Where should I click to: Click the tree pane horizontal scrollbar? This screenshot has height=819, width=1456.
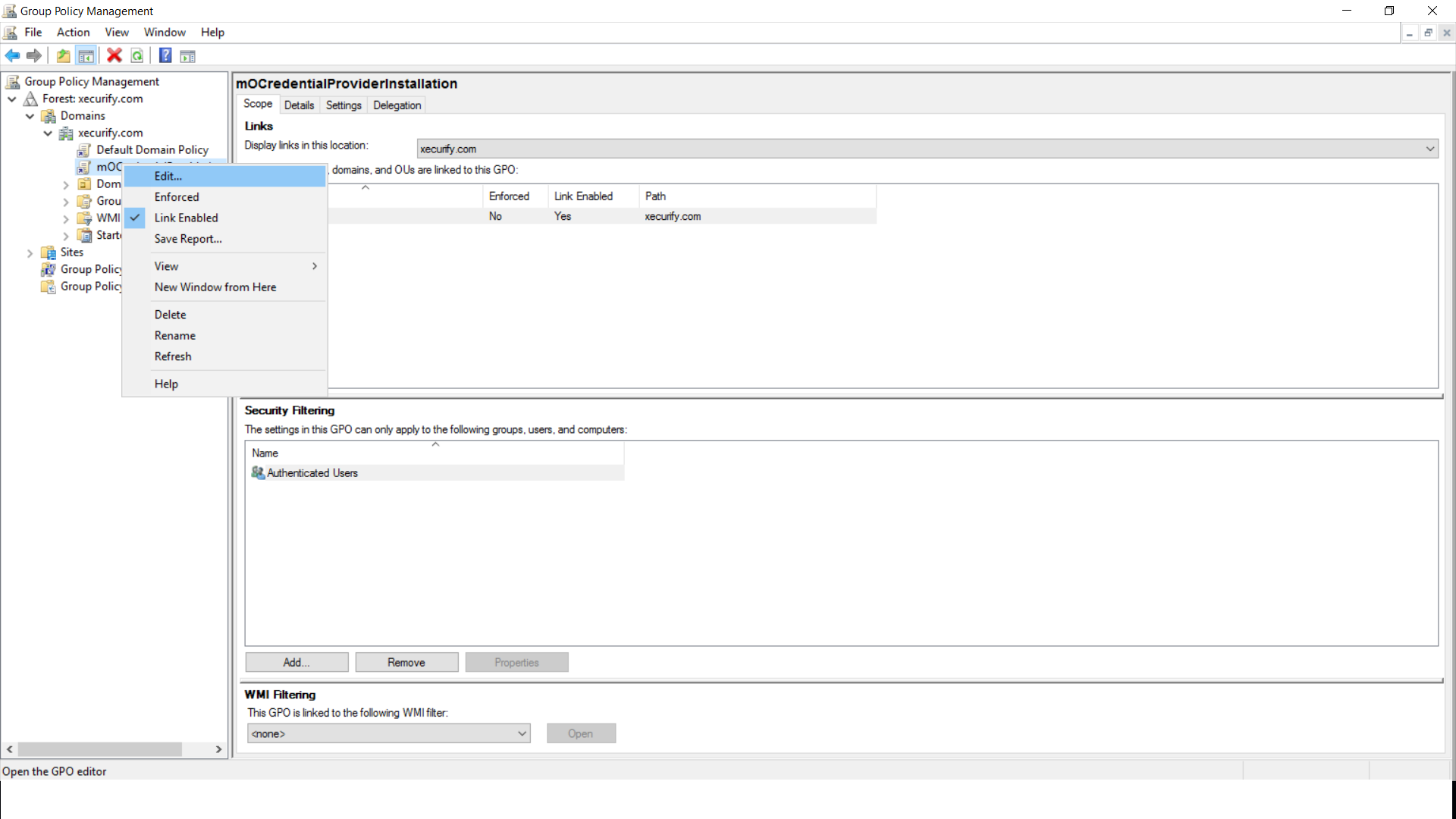tap(100, 749)
